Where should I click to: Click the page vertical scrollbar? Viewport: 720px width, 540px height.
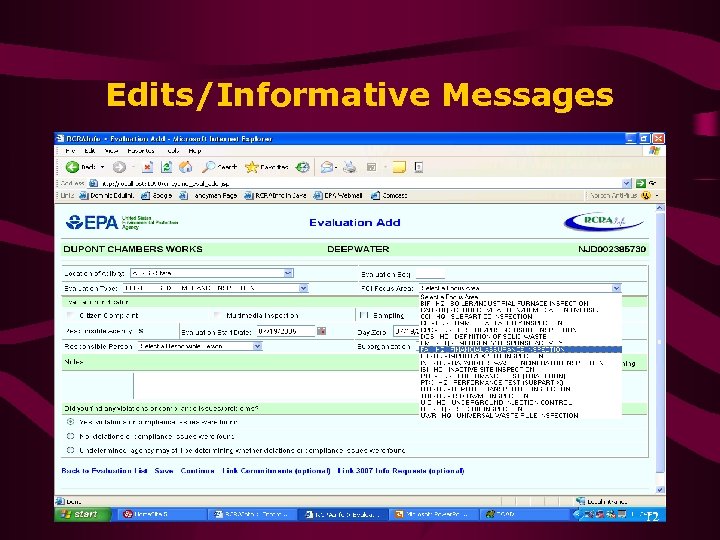pyautogui.click(x=660, y=349)
